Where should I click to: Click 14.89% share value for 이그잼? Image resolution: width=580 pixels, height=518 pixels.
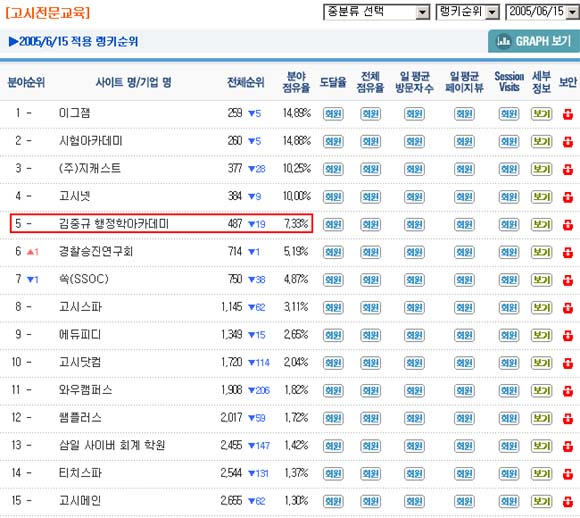tap(297, 113)
